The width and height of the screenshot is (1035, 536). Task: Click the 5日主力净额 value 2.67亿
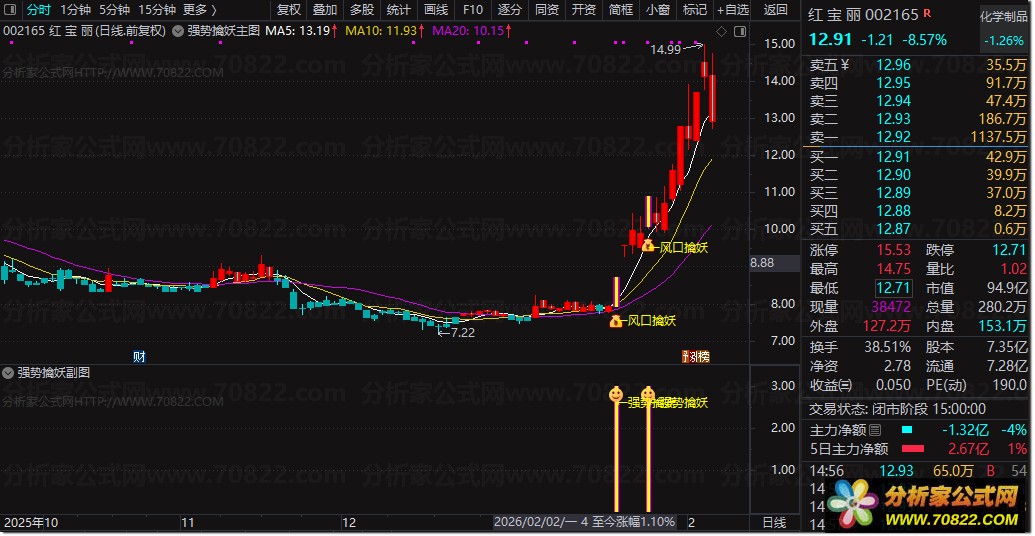(x=968, y=450)
